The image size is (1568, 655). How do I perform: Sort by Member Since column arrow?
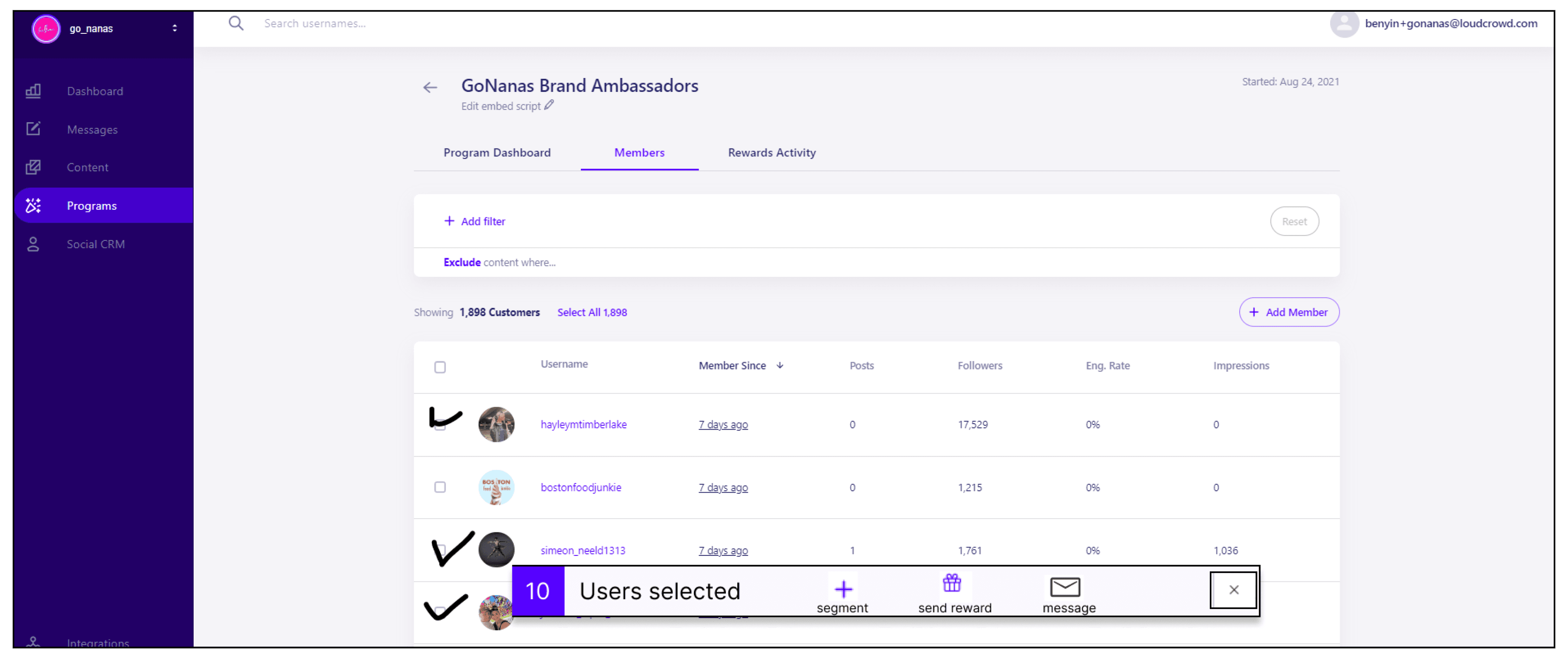click(x=780, y=365)
